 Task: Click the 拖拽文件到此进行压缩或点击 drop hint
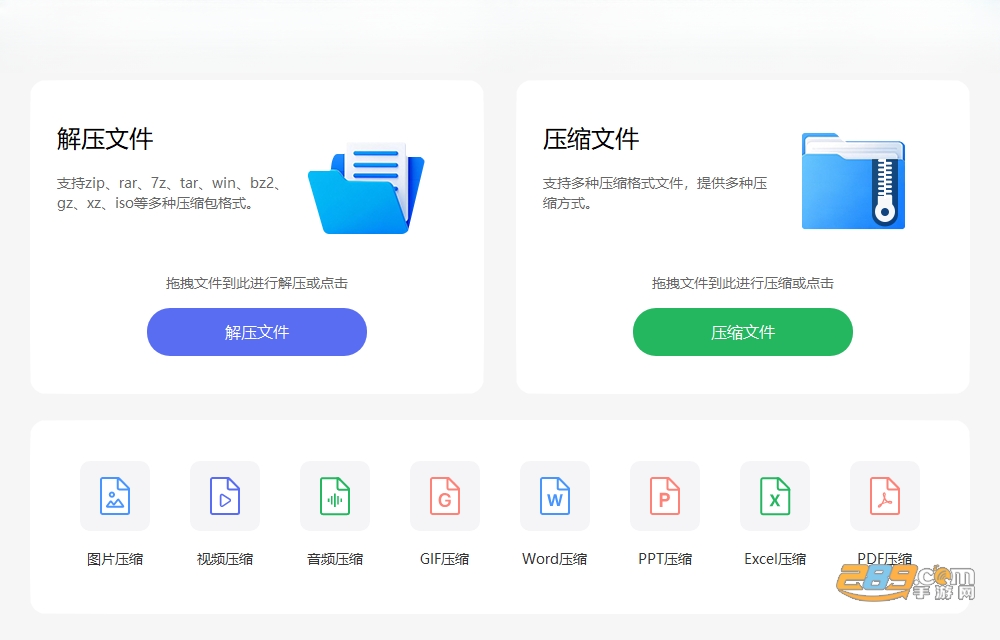pos(743,283)
